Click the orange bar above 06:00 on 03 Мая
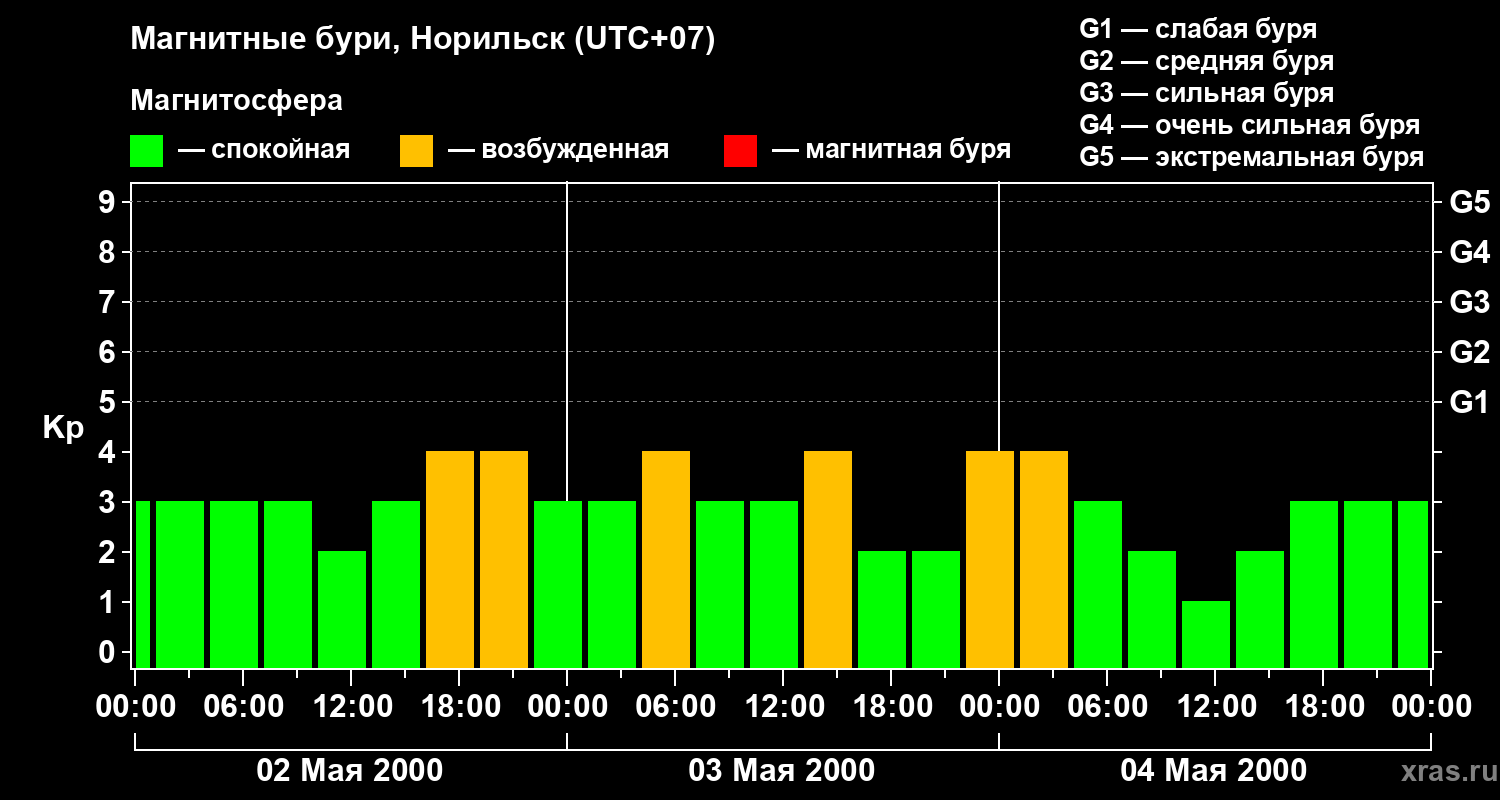The image size is (1500, 800). tap(666, 559)
